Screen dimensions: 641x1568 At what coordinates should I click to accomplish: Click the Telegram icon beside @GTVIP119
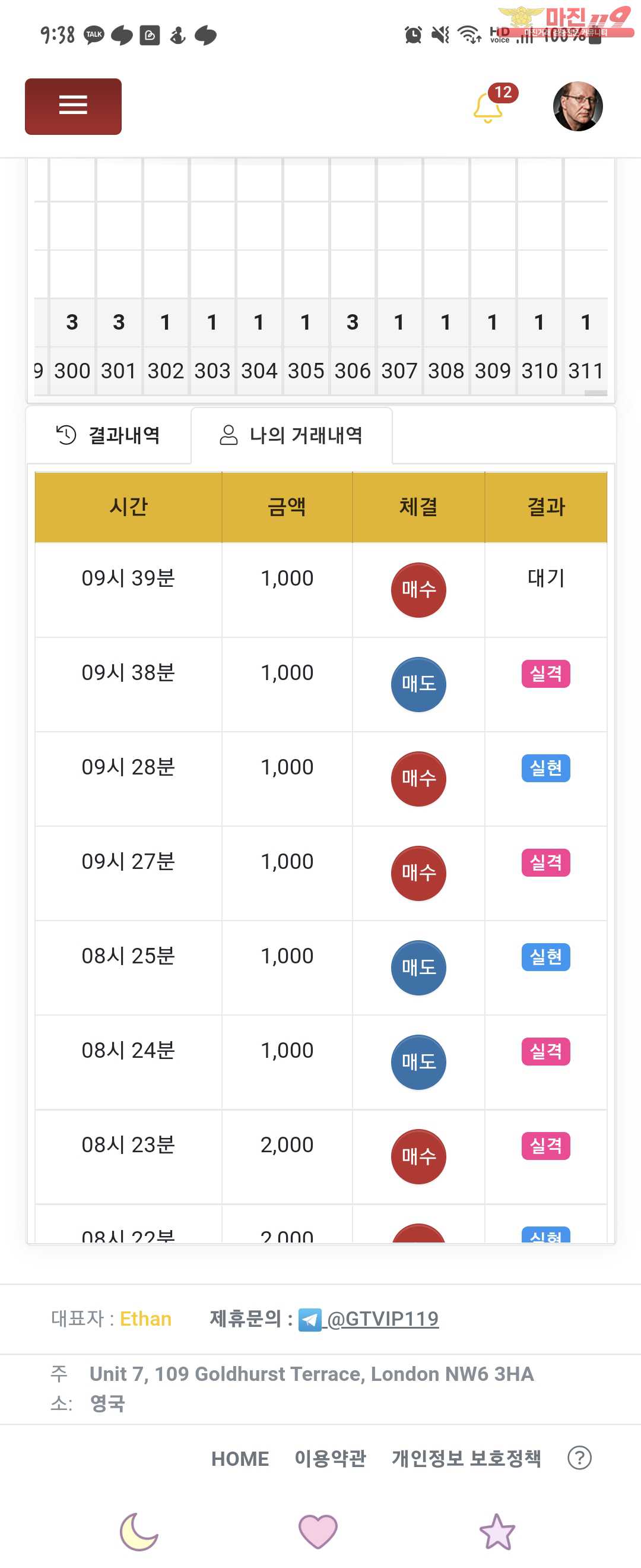[x=310, y=1320]
